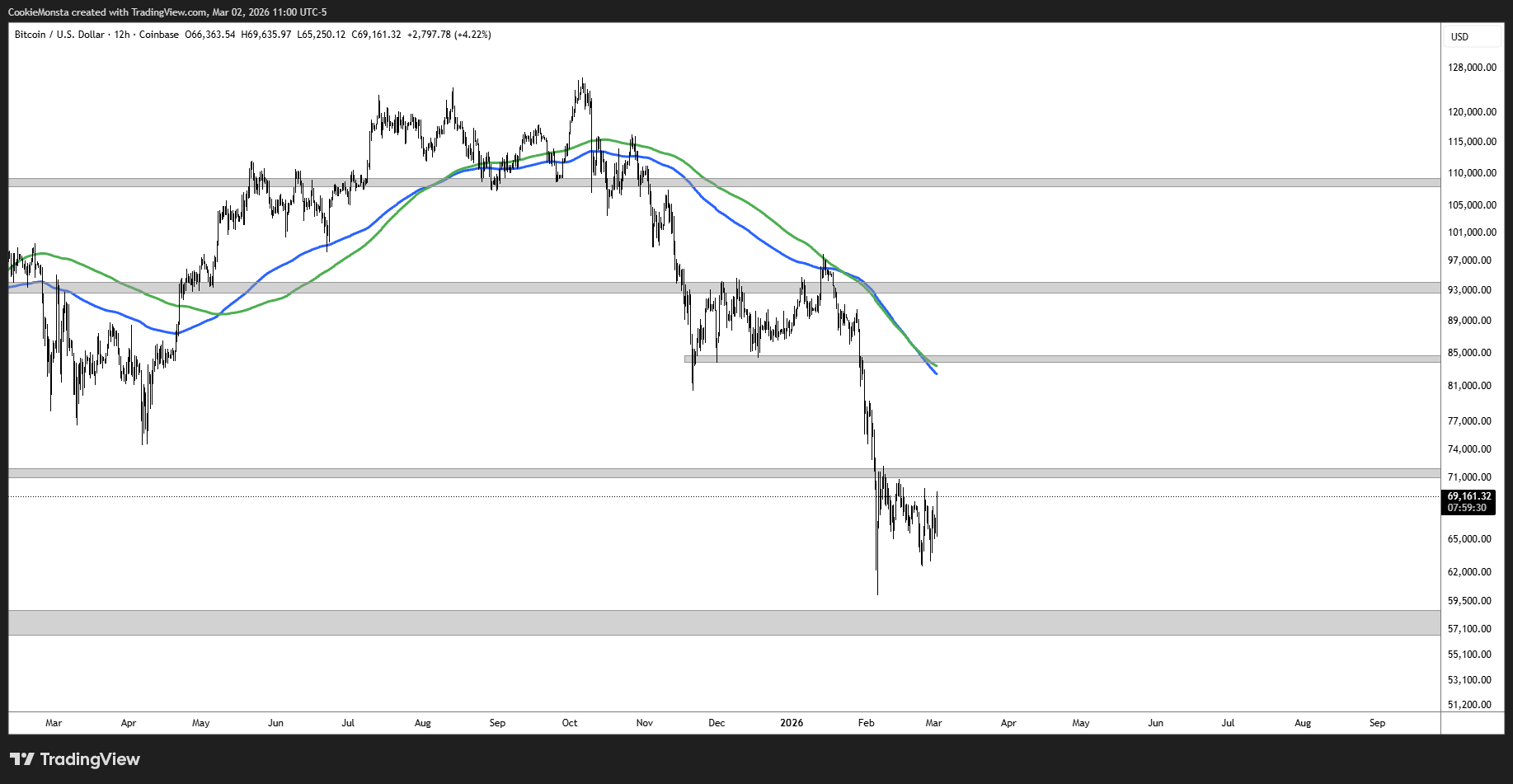Click the 128,000.00 price scale label
Screen dimensions: 1513x784
(1472, 68)
